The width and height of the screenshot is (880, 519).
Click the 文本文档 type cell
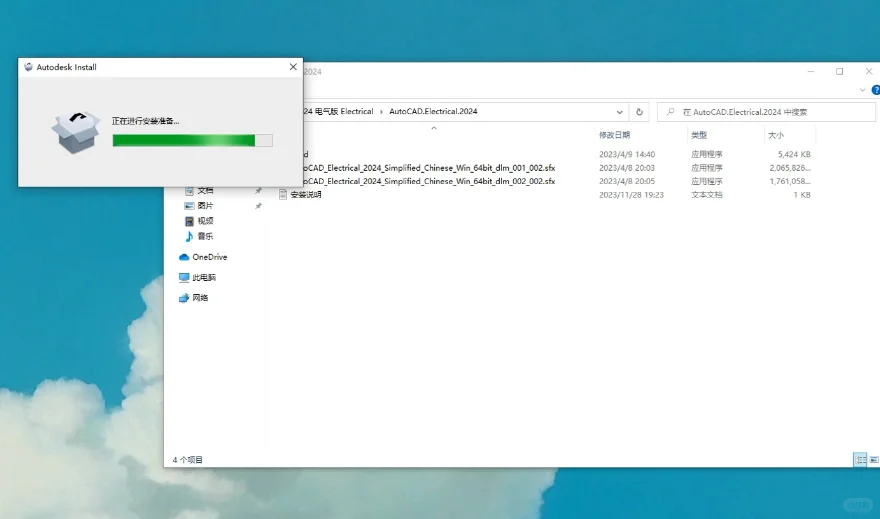click(707, 195)
